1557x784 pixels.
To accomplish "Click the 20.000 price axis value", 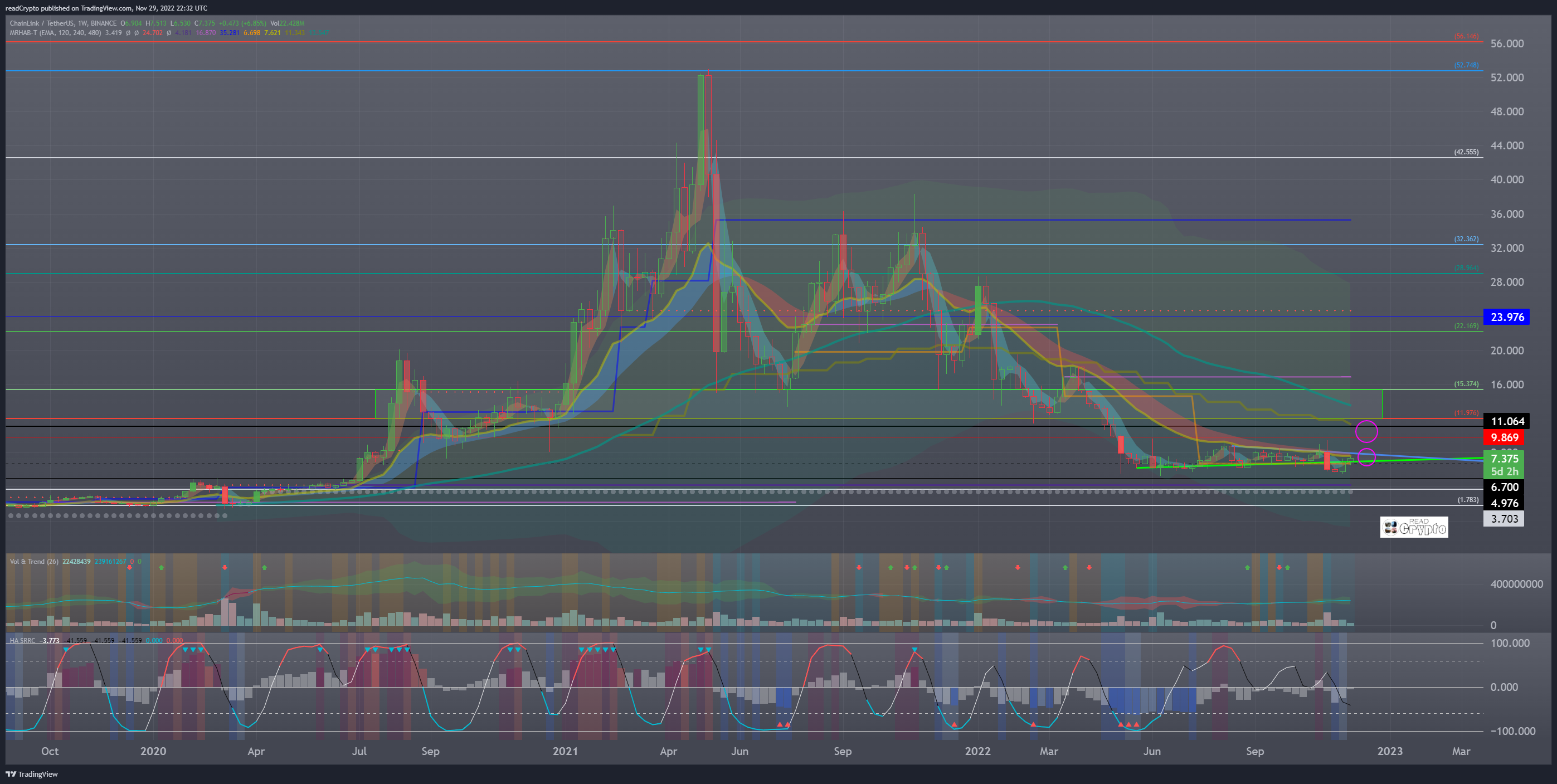I will coord(1507,350).
